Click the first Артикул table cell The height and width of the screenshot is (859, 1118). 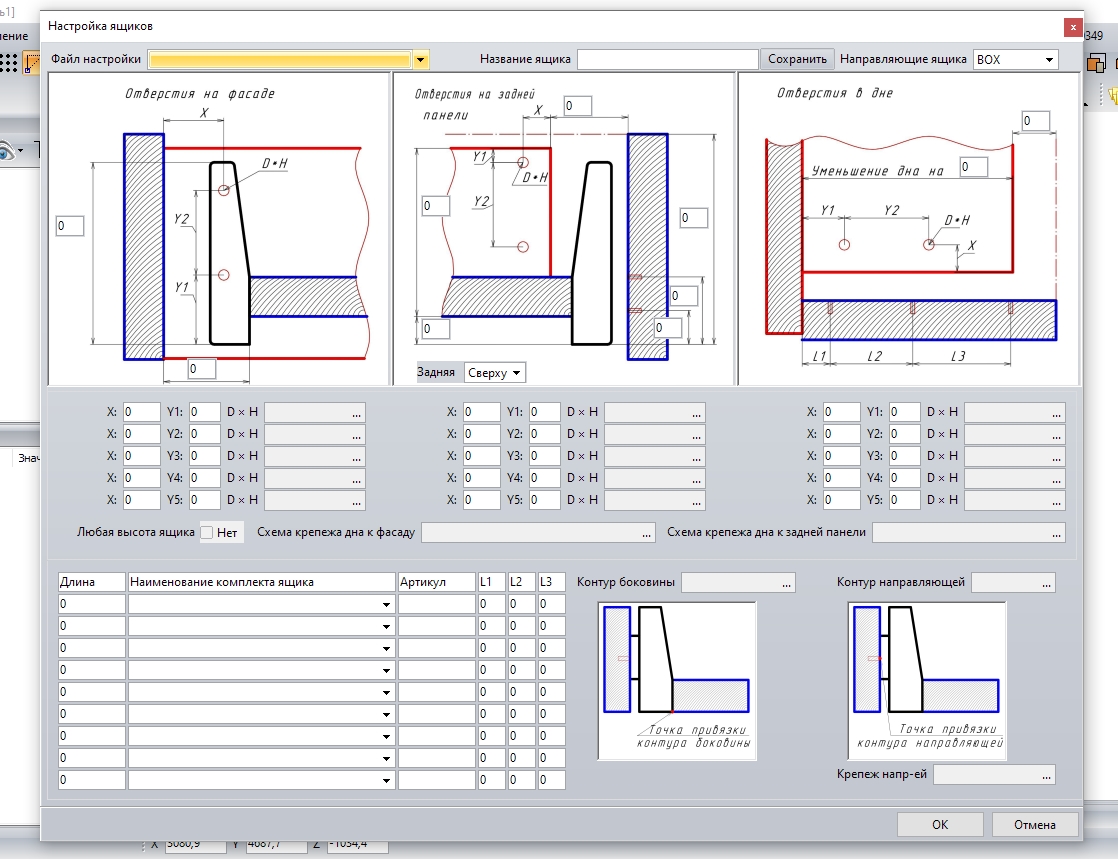coord(436,604)
